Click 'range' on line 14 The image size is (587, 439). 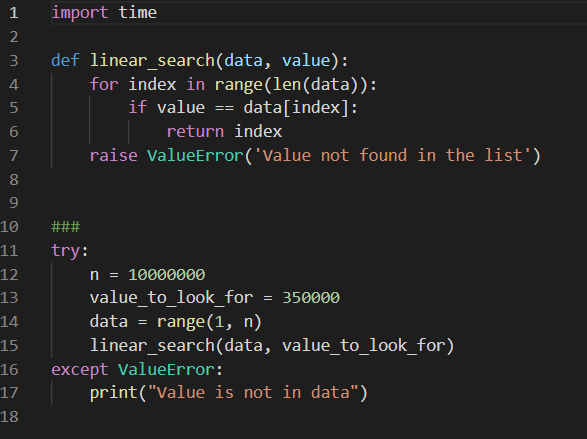coord(181,322)
